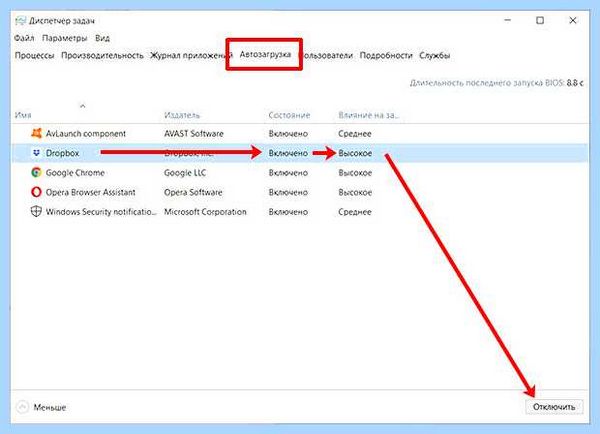Viewport: 600px width, 434px height.
Task: Open the Параметры menu
Action: pyautogui.click(x=65, y=38)
